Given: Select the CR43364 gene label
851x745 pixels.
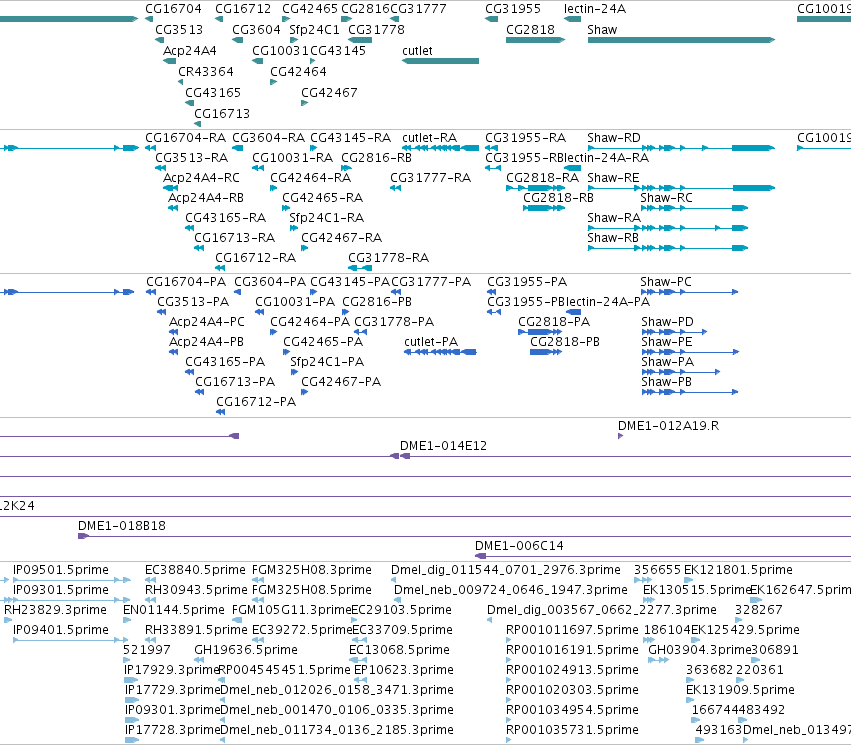Looking at the screenshot, I should click(x=206, y=72).
